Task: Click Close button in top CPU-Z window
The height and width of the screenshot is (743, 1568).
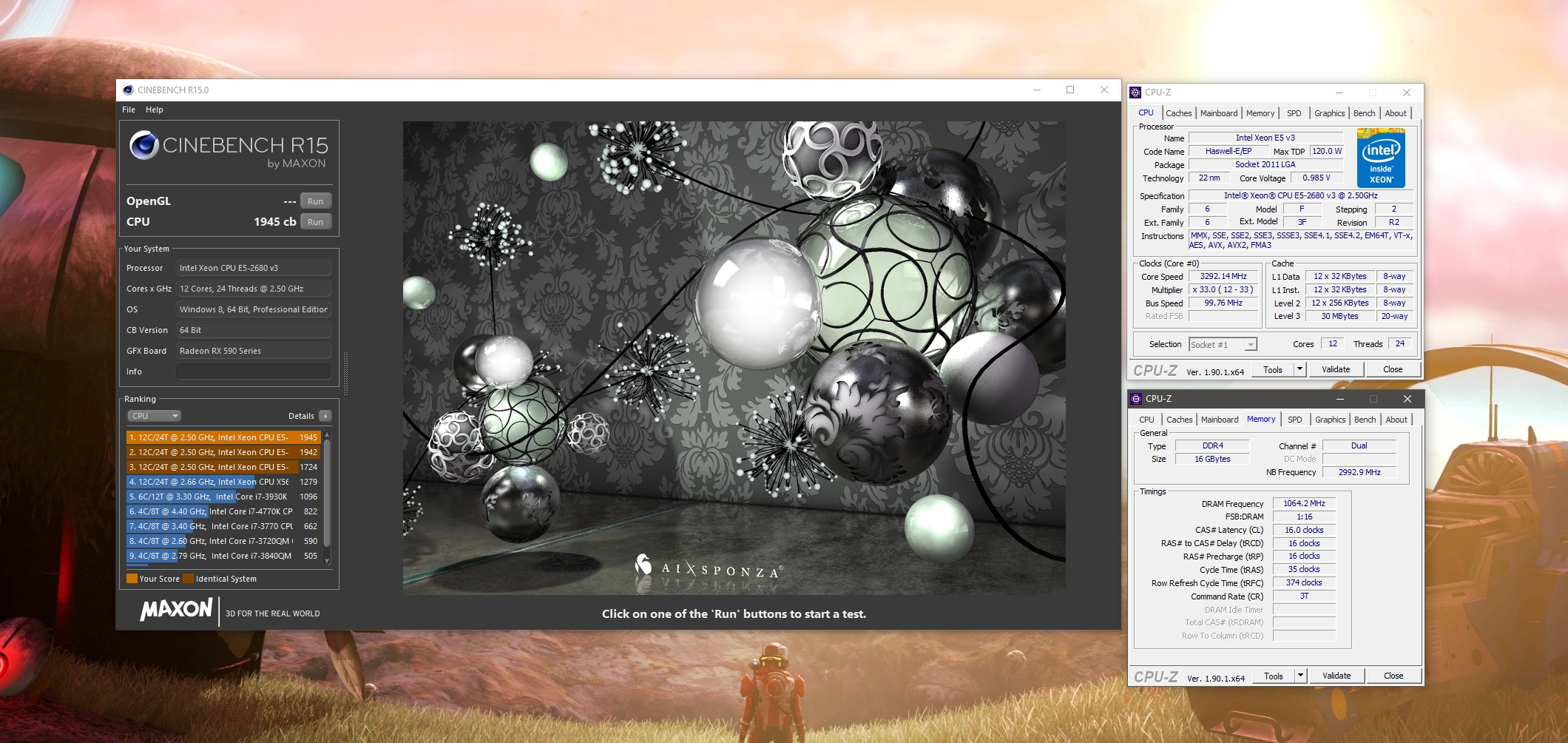Action: click(1393, 369)
